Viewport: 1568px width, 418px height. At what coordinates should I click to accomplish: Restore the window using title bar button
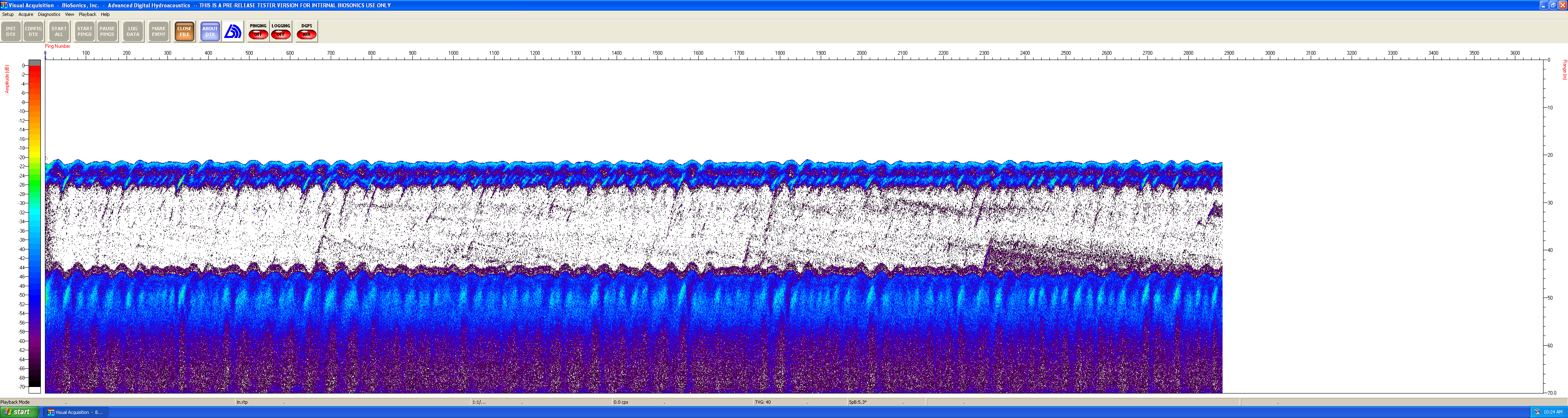1553,5
